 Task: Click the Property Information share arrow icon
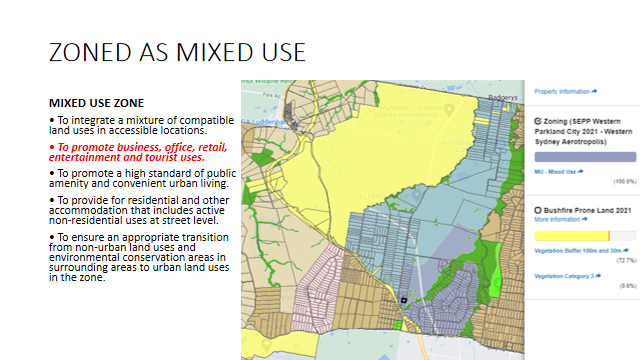tap(594, 91)
